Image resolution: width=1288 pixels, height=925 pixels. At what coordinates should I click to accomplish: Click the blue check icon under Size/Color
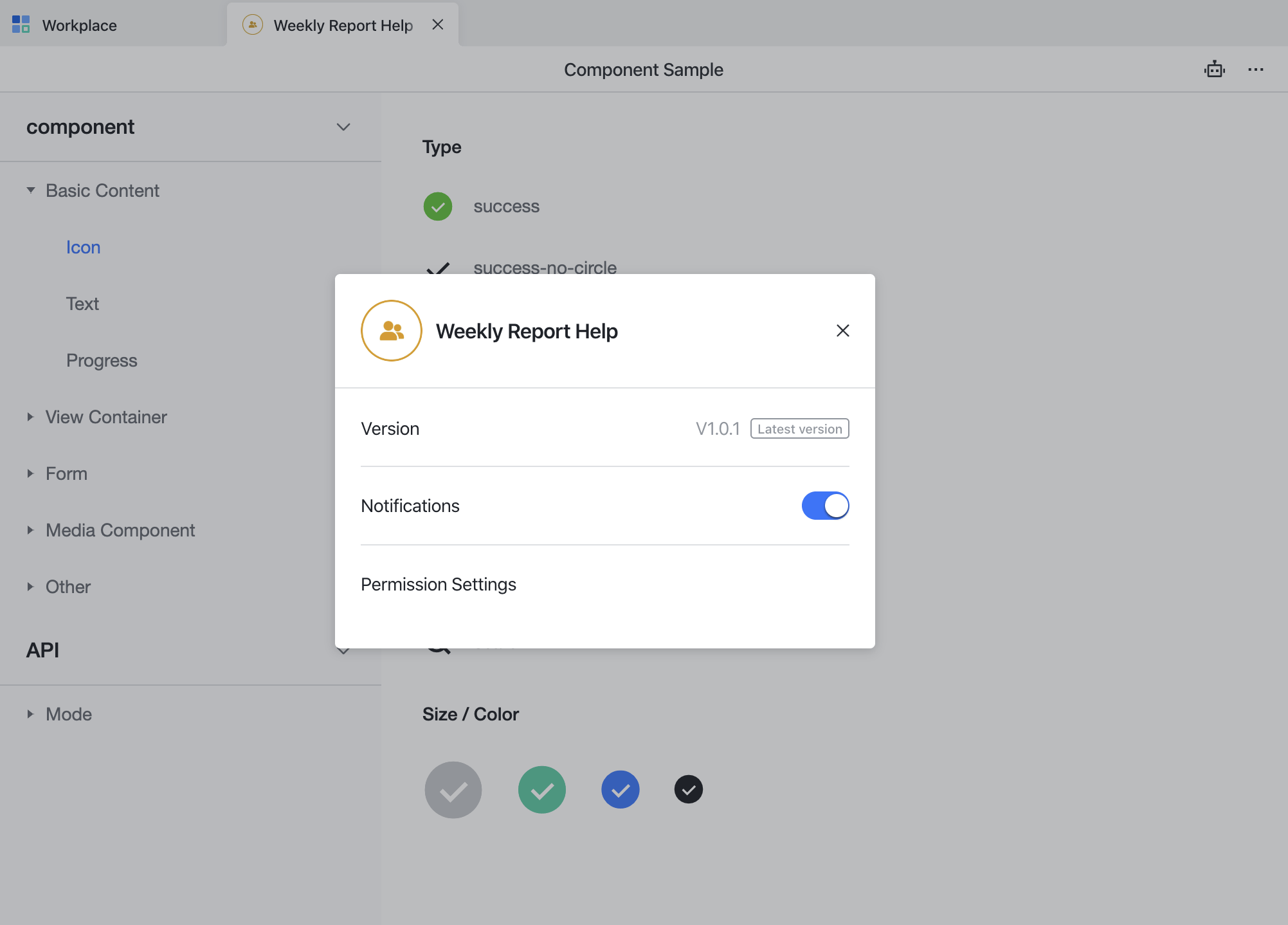tap(620, 789)
